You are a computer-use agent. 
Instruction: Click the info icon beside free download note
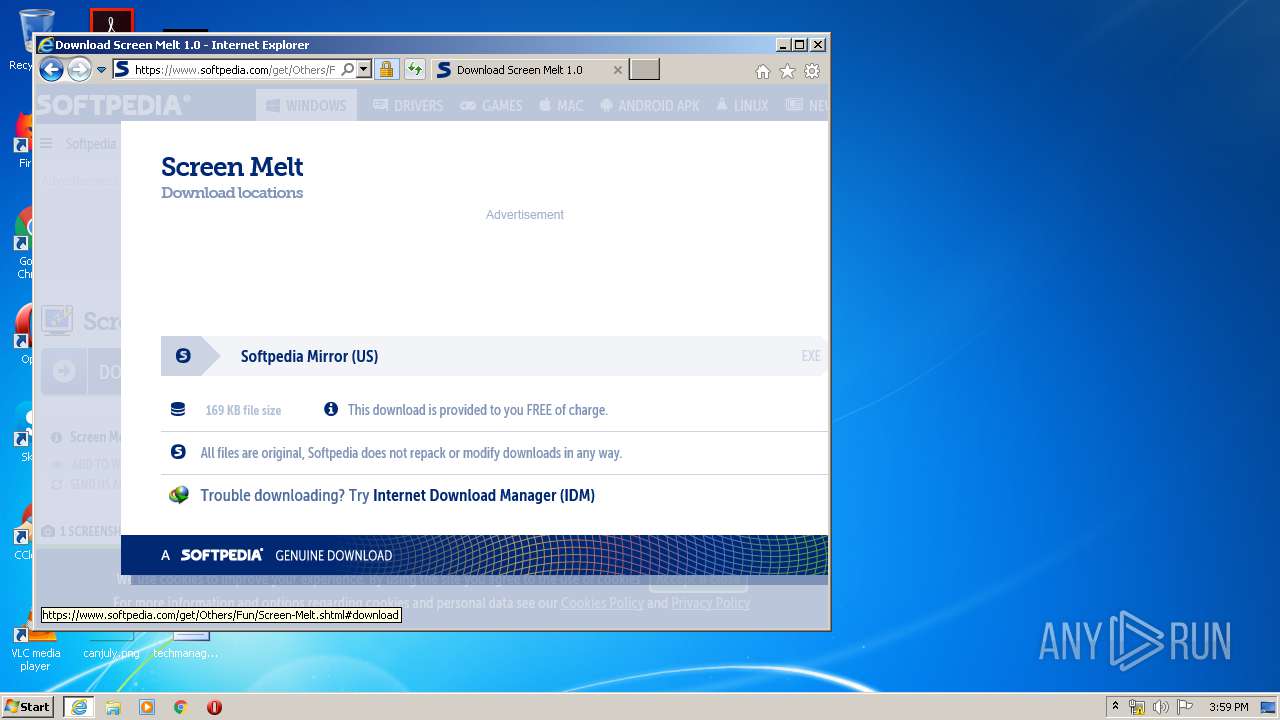(331, 409)
